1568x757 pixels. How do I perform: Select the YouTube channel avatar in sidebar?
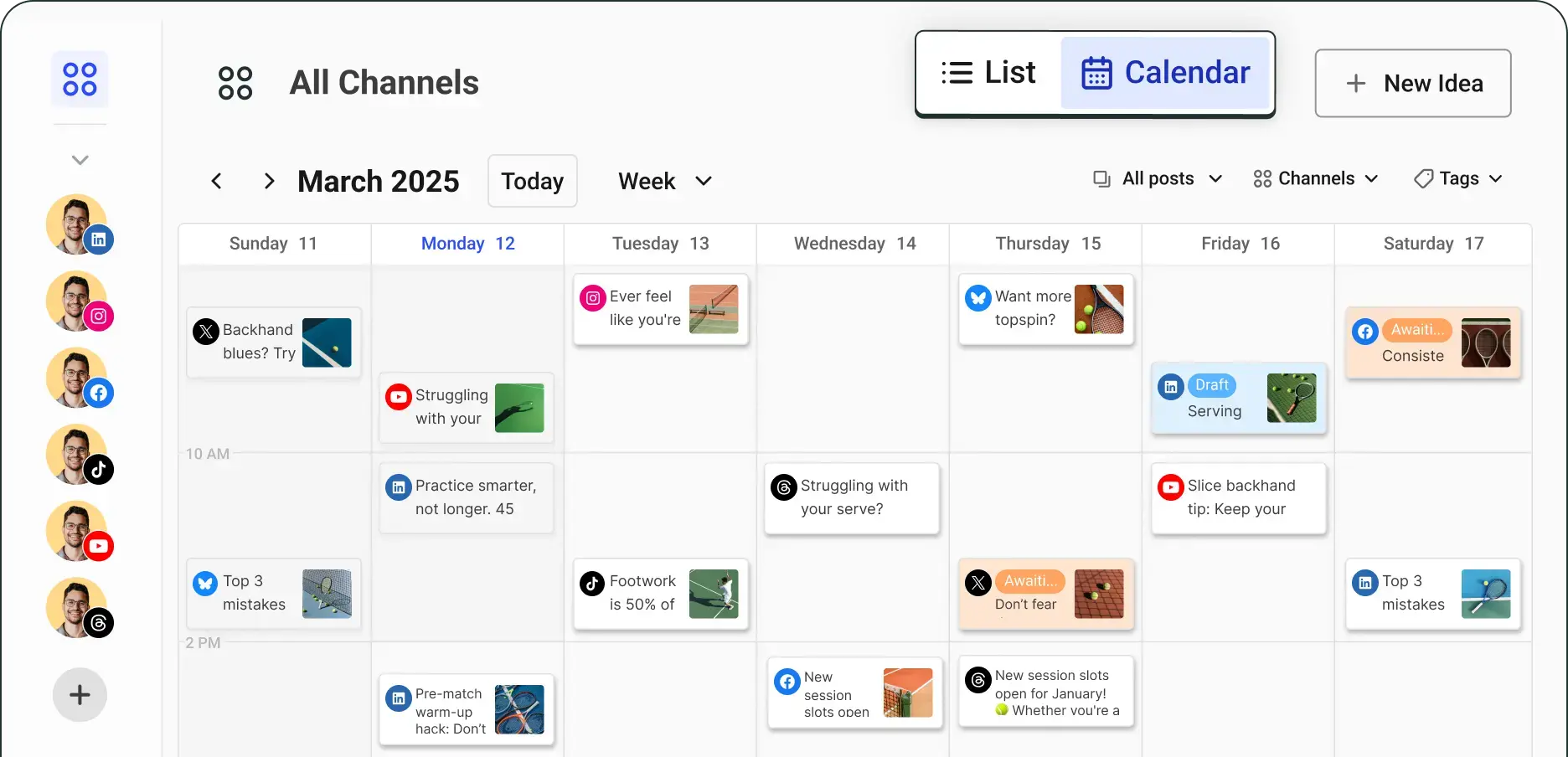76,531
